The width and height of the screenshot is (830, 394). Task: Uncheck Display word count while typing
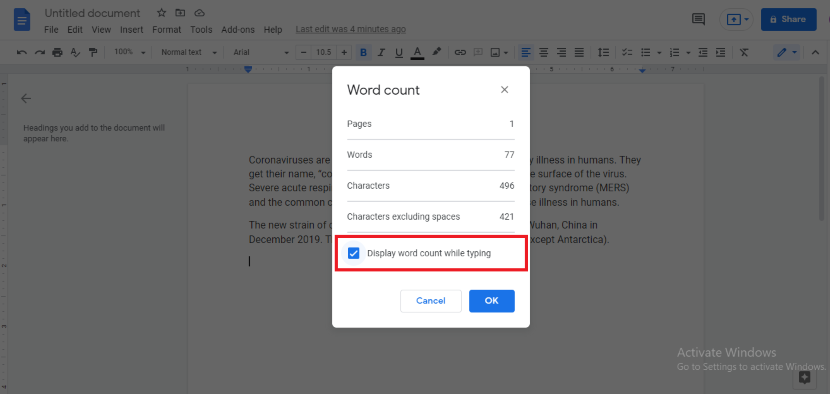click(354, 254)
